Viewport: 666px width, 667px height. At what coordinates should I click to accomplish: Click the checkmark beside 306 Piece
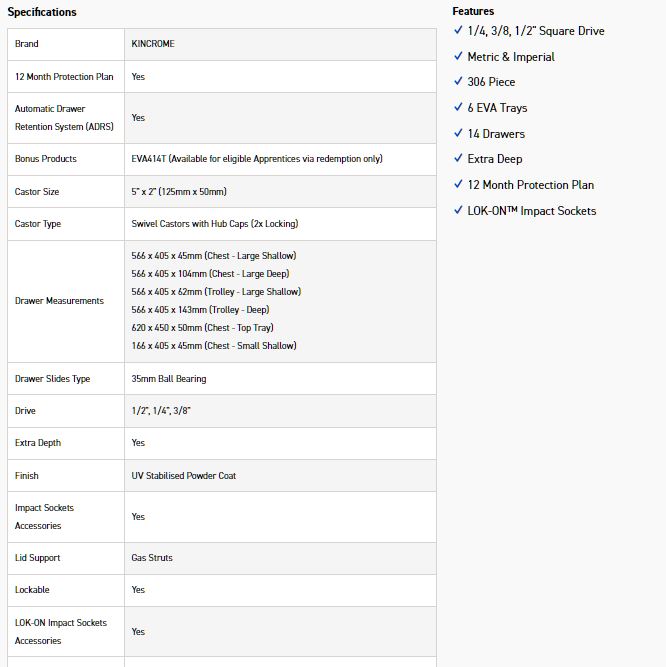458,82
